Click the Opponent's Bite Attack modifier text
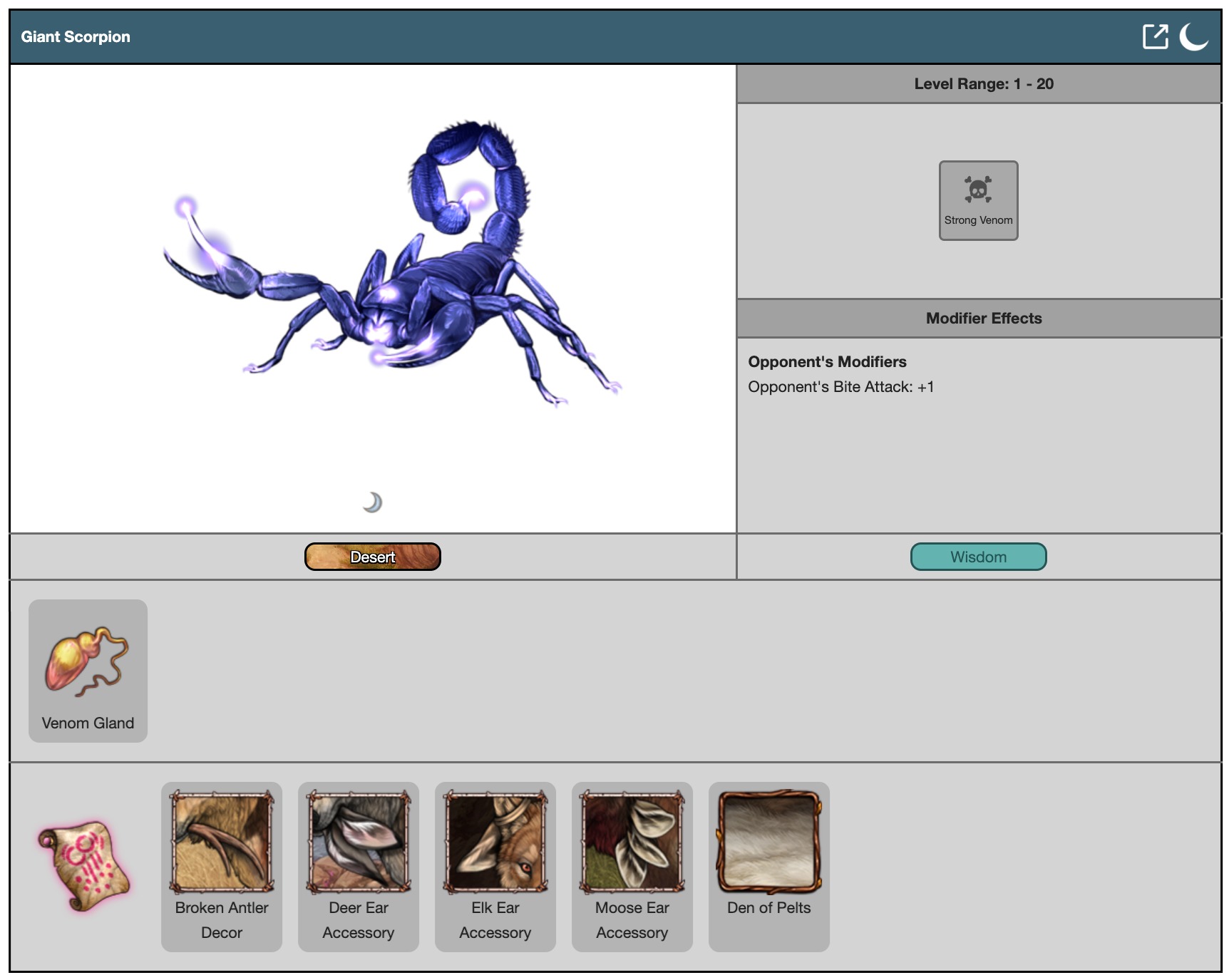This screenshot has width=1229, height=980. pyautogui.click(x=840, y=387)
